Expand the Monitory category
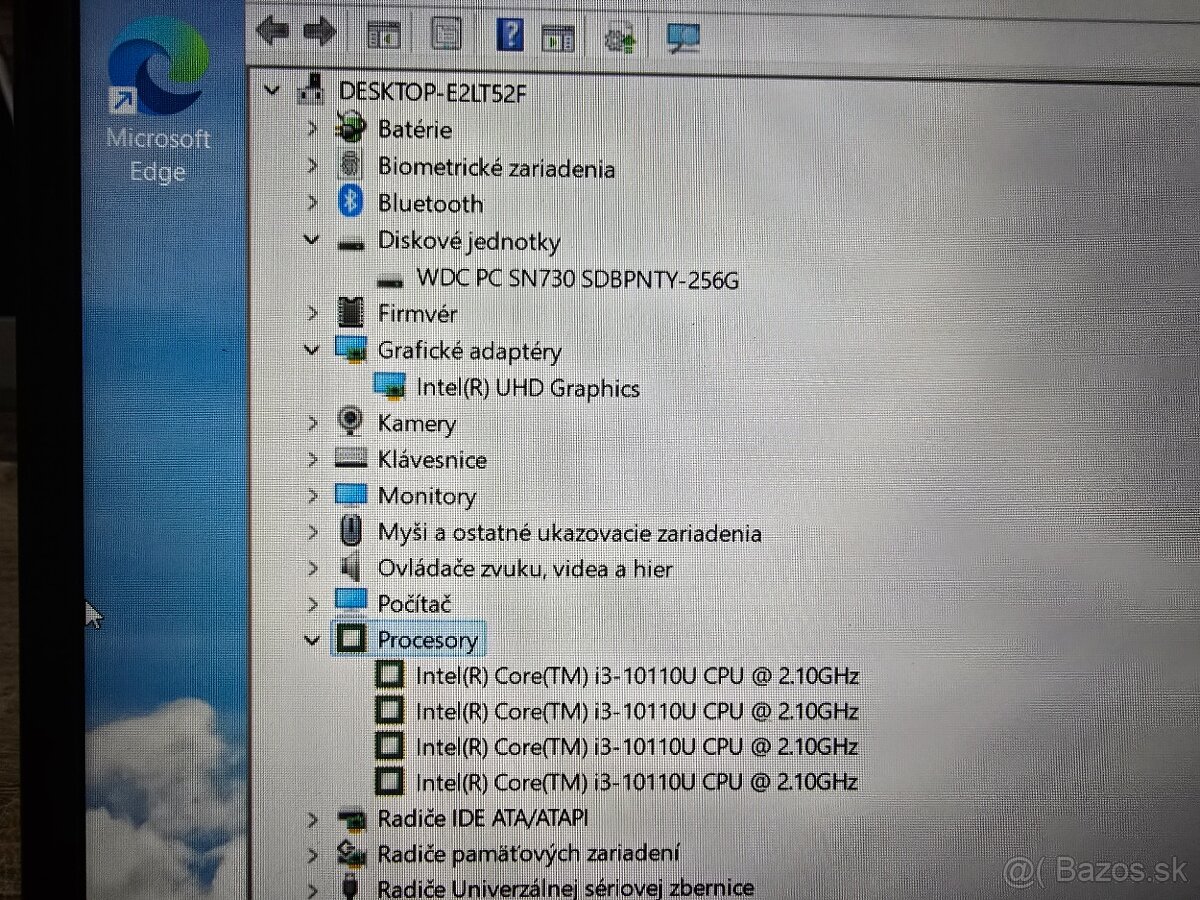Screen dimensions: 1200x900 [312, 495]
